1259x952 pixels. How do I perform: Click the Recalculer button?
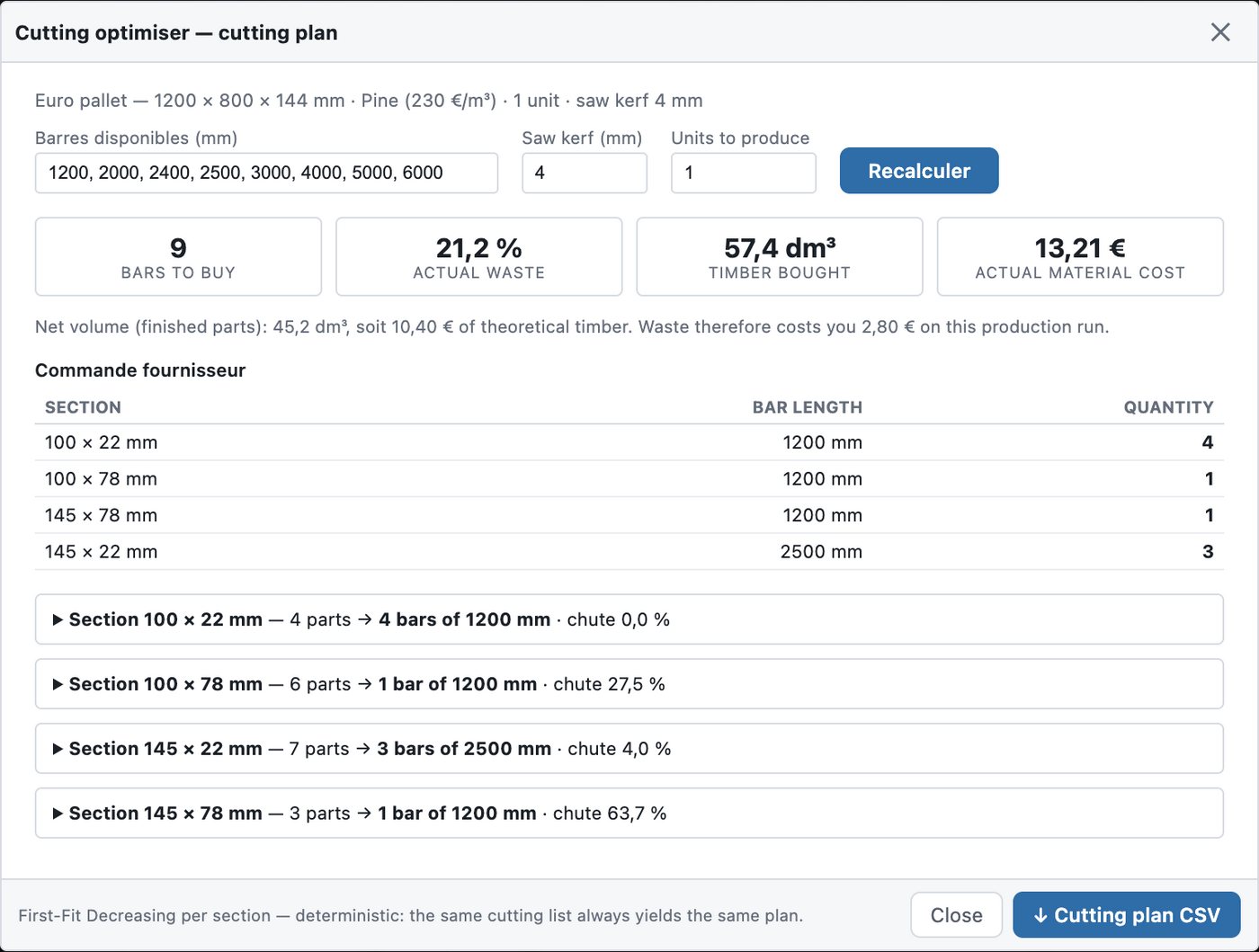919,171
